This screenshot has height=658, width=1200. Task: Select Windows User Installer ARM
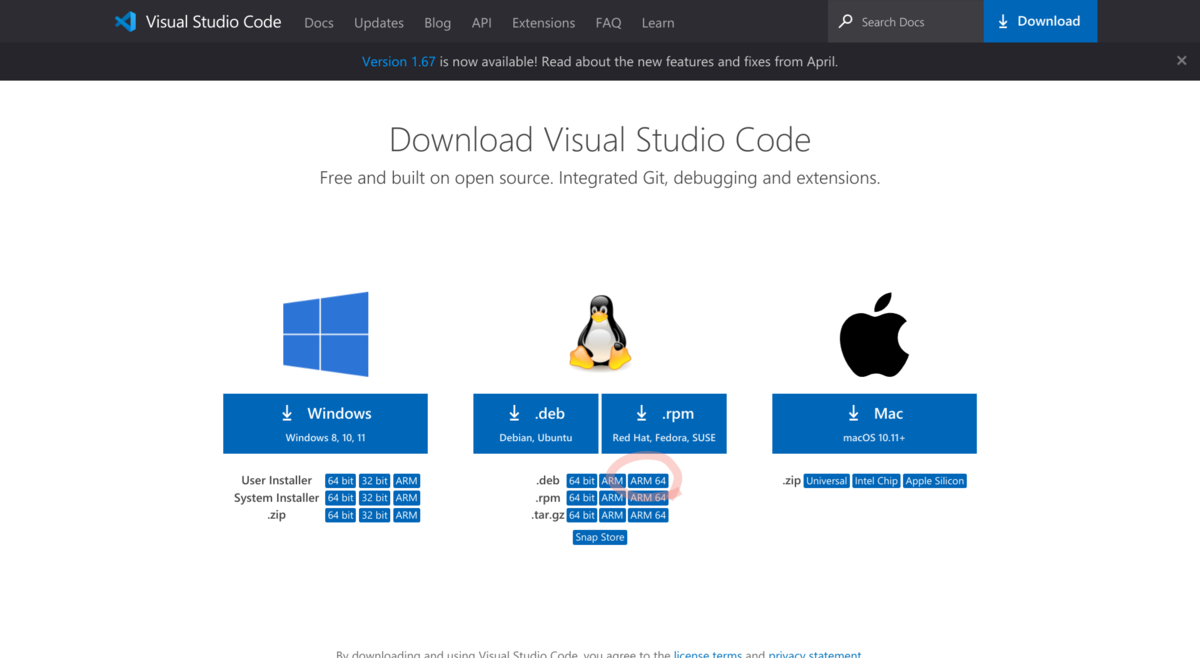tap(406, 481)
